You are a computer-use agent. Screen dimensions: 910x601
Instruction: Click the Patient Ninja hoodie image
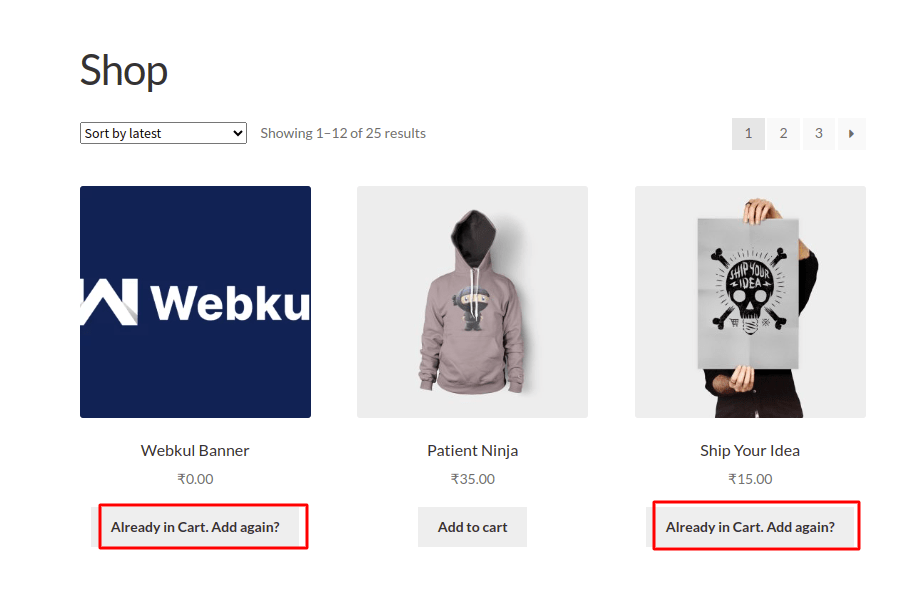(472, 301)
